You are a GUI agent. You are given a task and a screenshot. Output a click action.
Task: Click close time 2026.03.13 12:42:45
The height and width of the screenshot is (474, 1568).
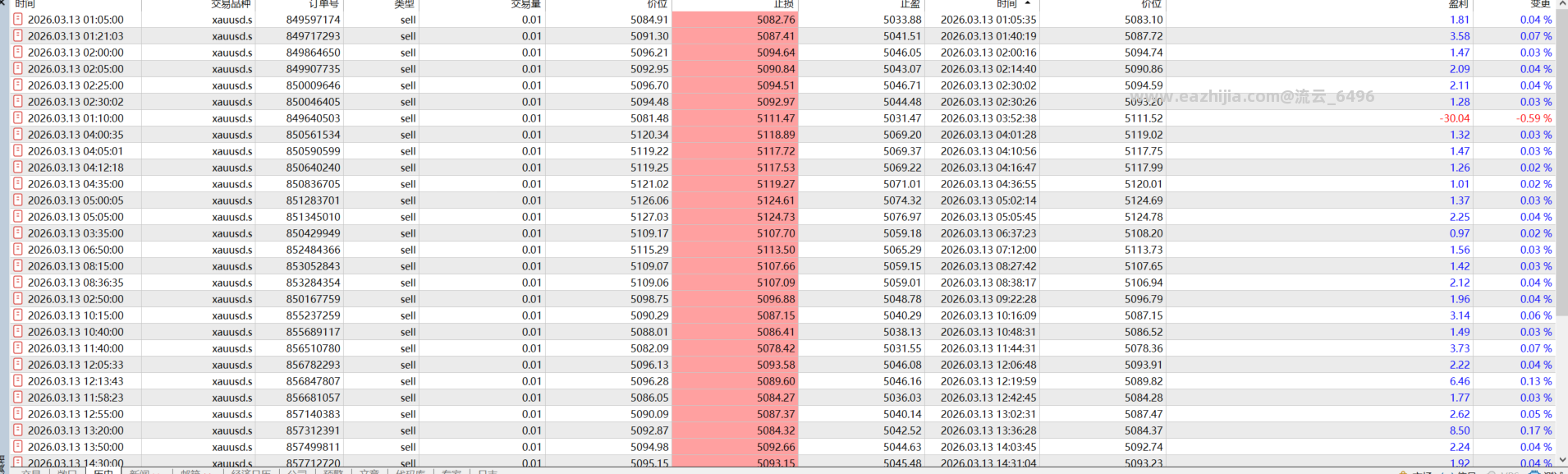[x=988, y=398]
